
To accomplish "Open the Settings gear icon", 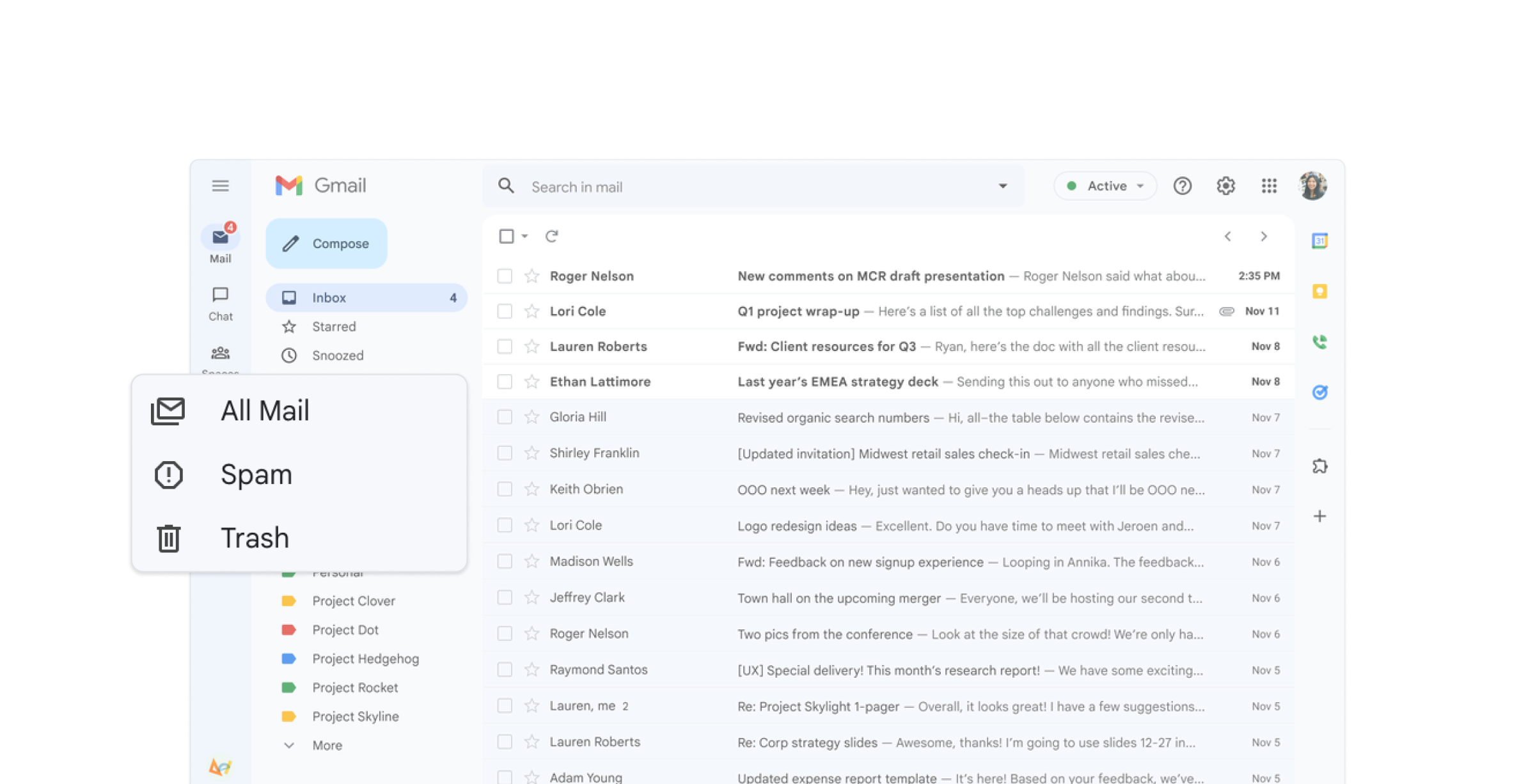I will coord(1225,186).
